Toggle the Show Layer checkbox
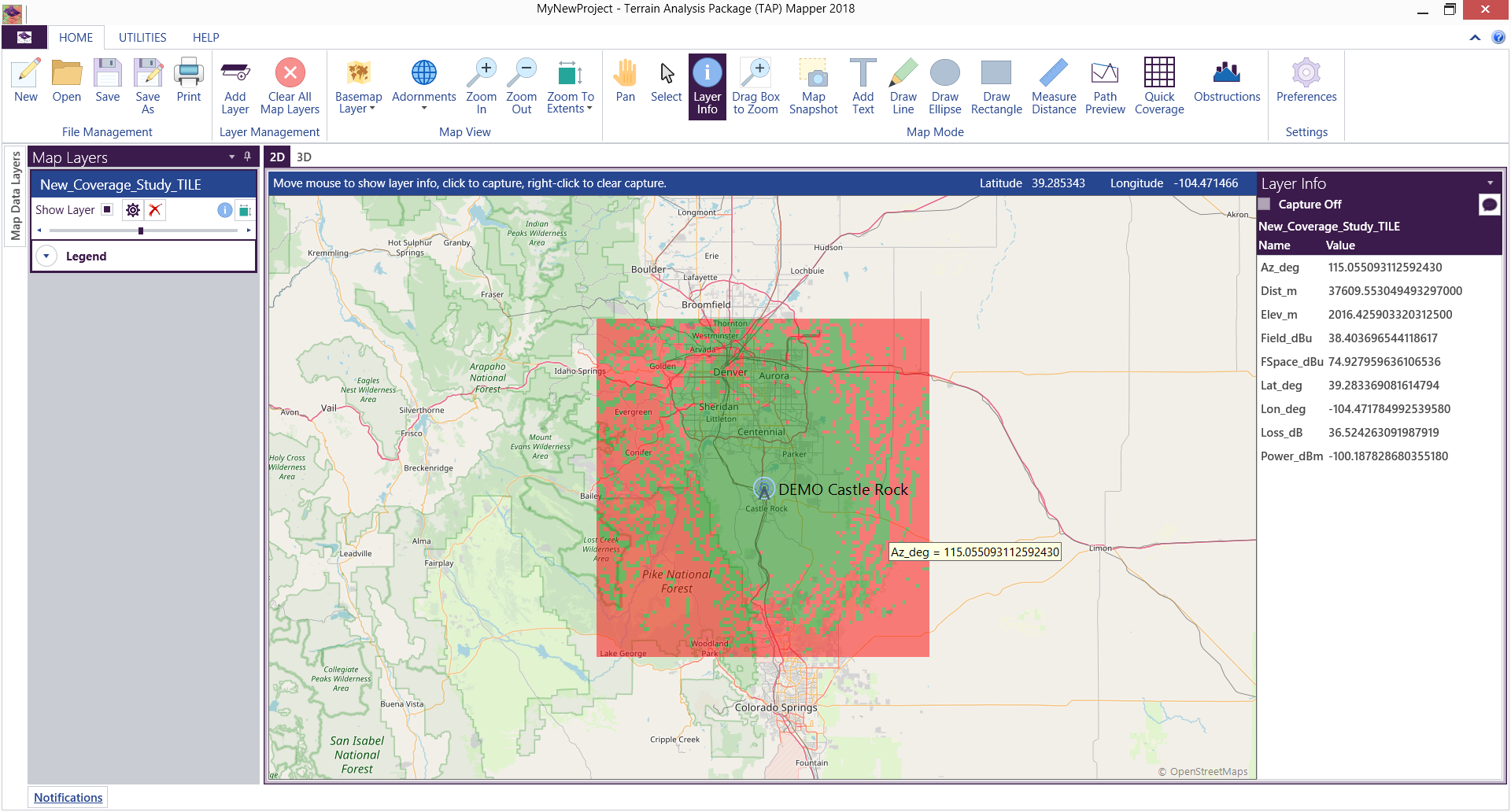 pos(108,210)
